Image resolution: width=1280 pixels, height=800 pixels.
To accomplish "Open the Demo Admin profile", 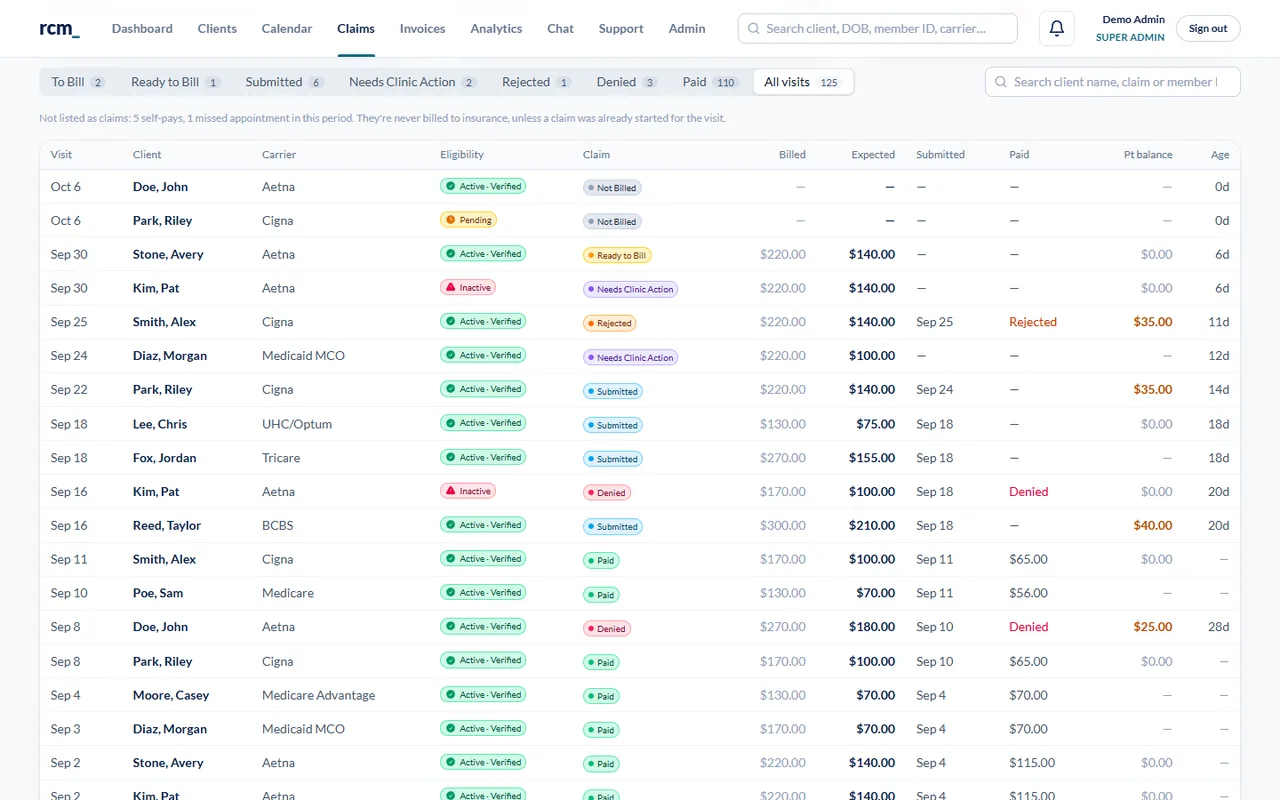I will pyautogui.click(x=1133, y=28).
